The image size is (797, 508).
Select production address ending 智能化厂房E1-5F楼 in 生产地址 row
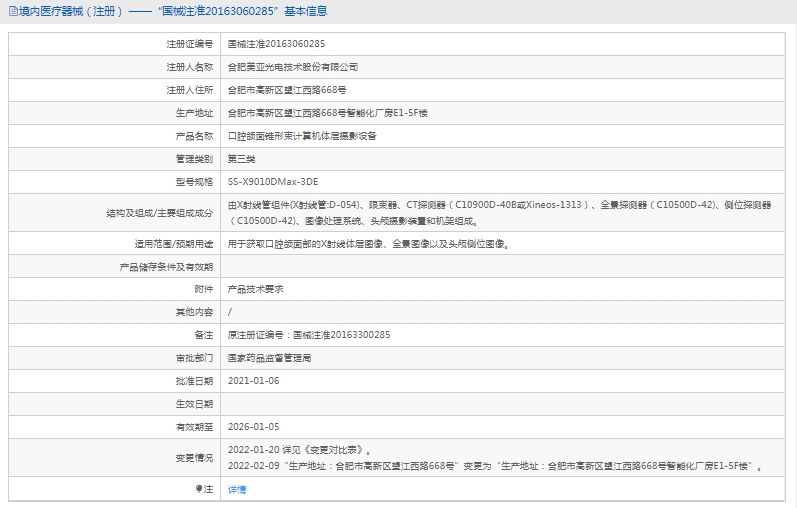[x=327, y=113]
